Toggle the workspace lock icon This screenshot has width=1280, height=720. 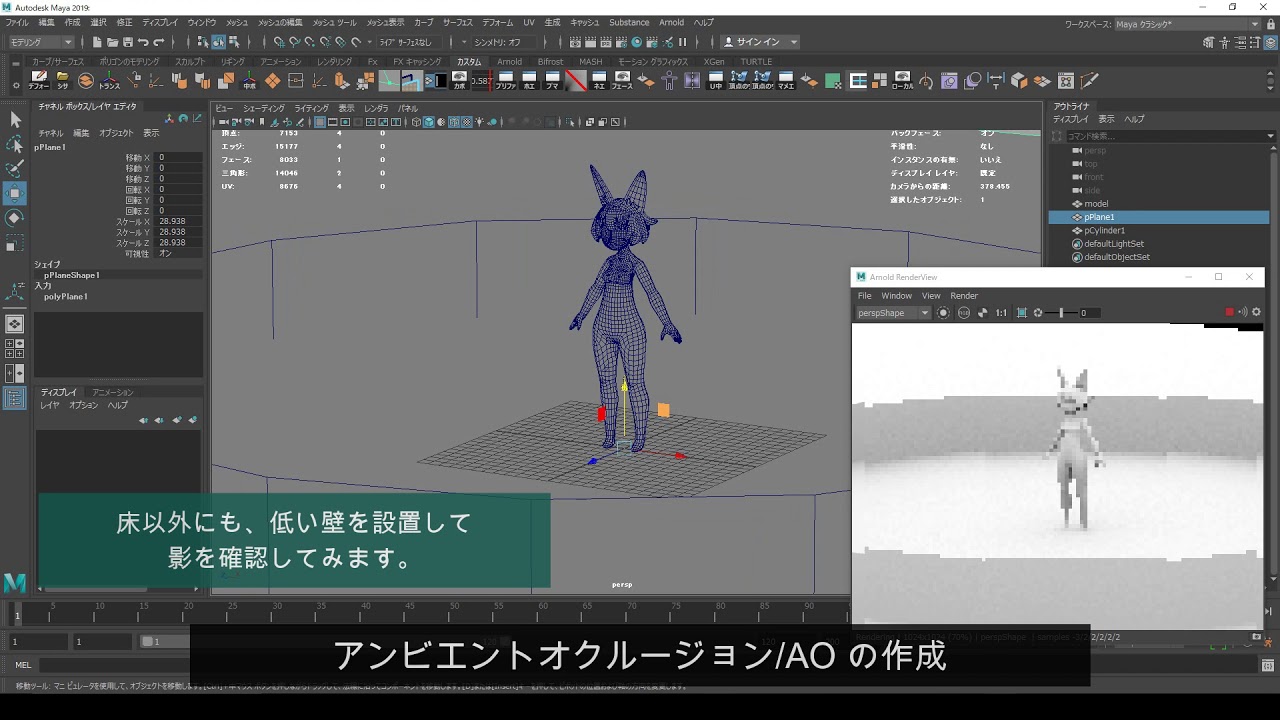click(x=1271, y=23)
